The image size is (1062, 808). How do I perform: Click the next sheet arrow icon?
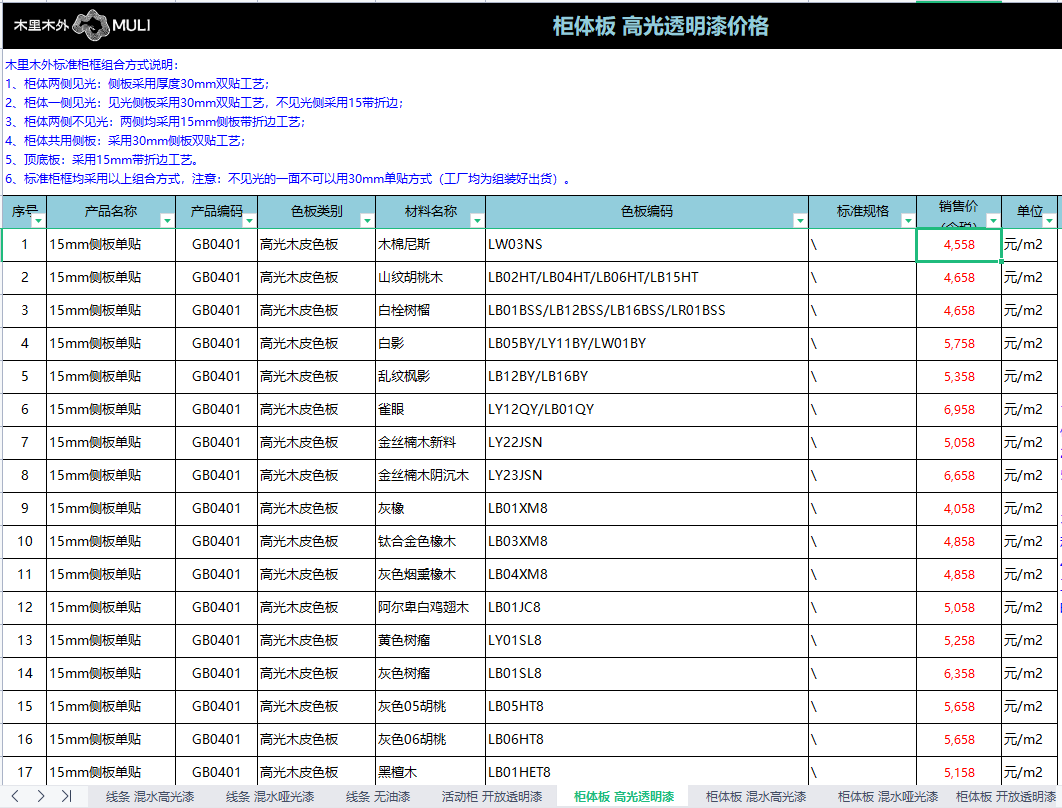click(41, 796)
